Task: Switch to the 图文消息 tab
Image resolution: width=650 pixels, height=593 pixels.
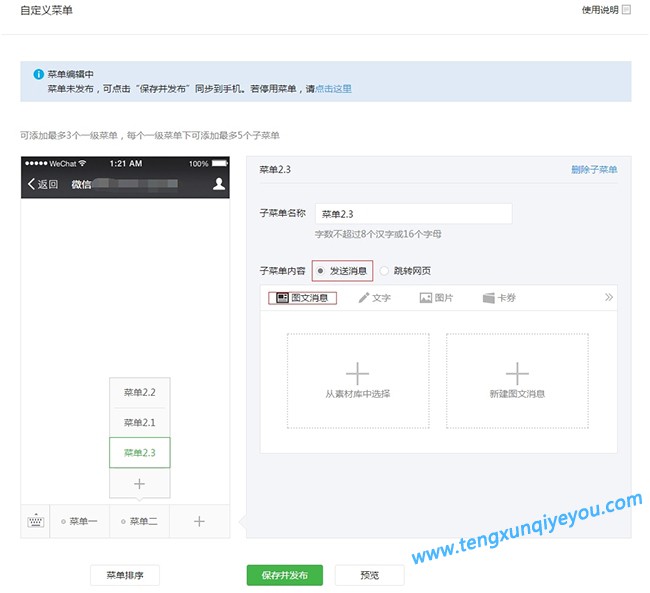Action: (x=302, y=298)
